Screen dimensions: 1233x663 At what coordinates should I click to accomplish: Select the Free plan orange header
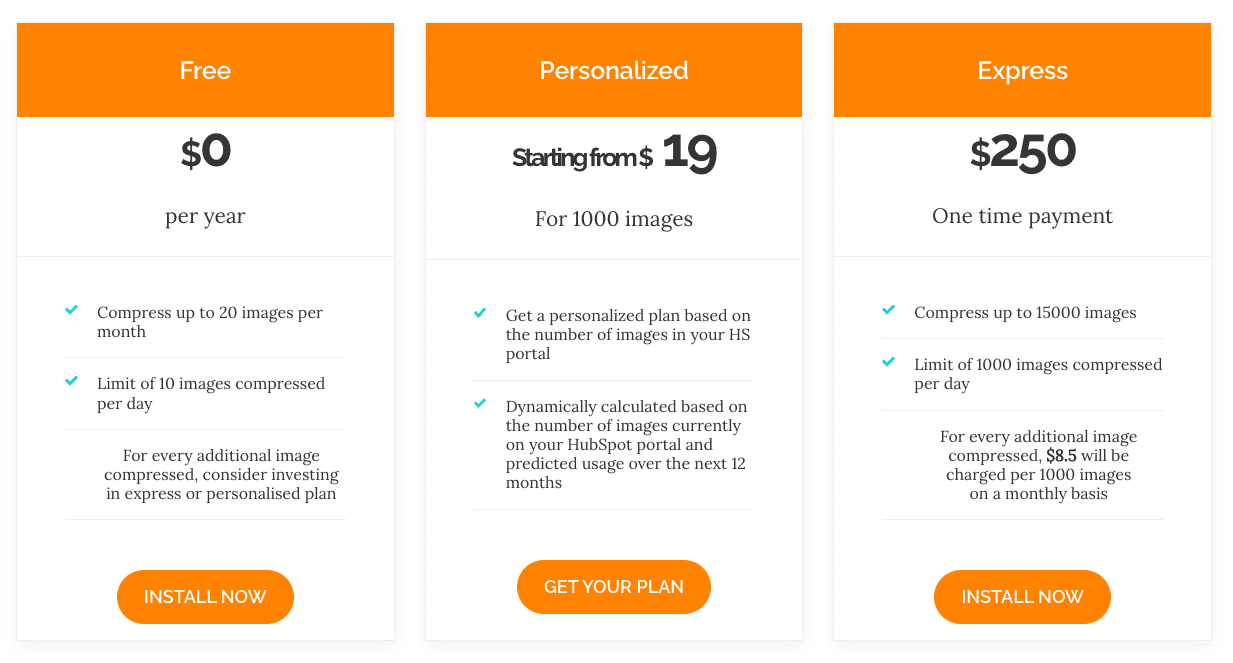tap(205, 70)
